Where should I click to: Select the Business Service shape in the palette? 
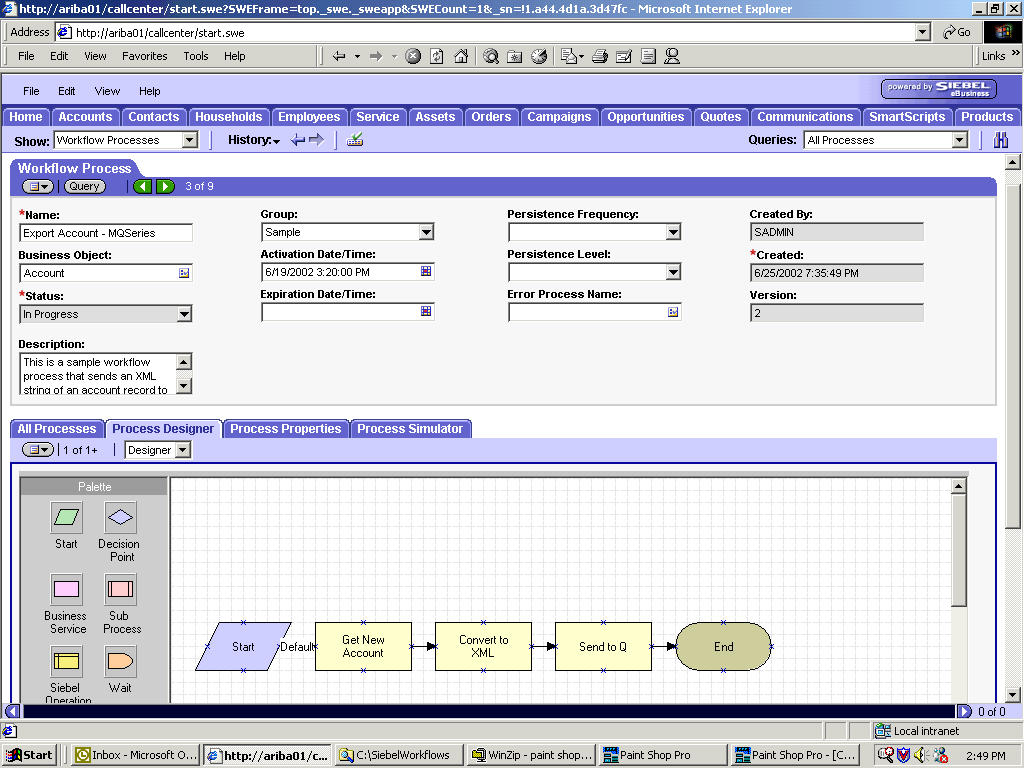(66, 587)
